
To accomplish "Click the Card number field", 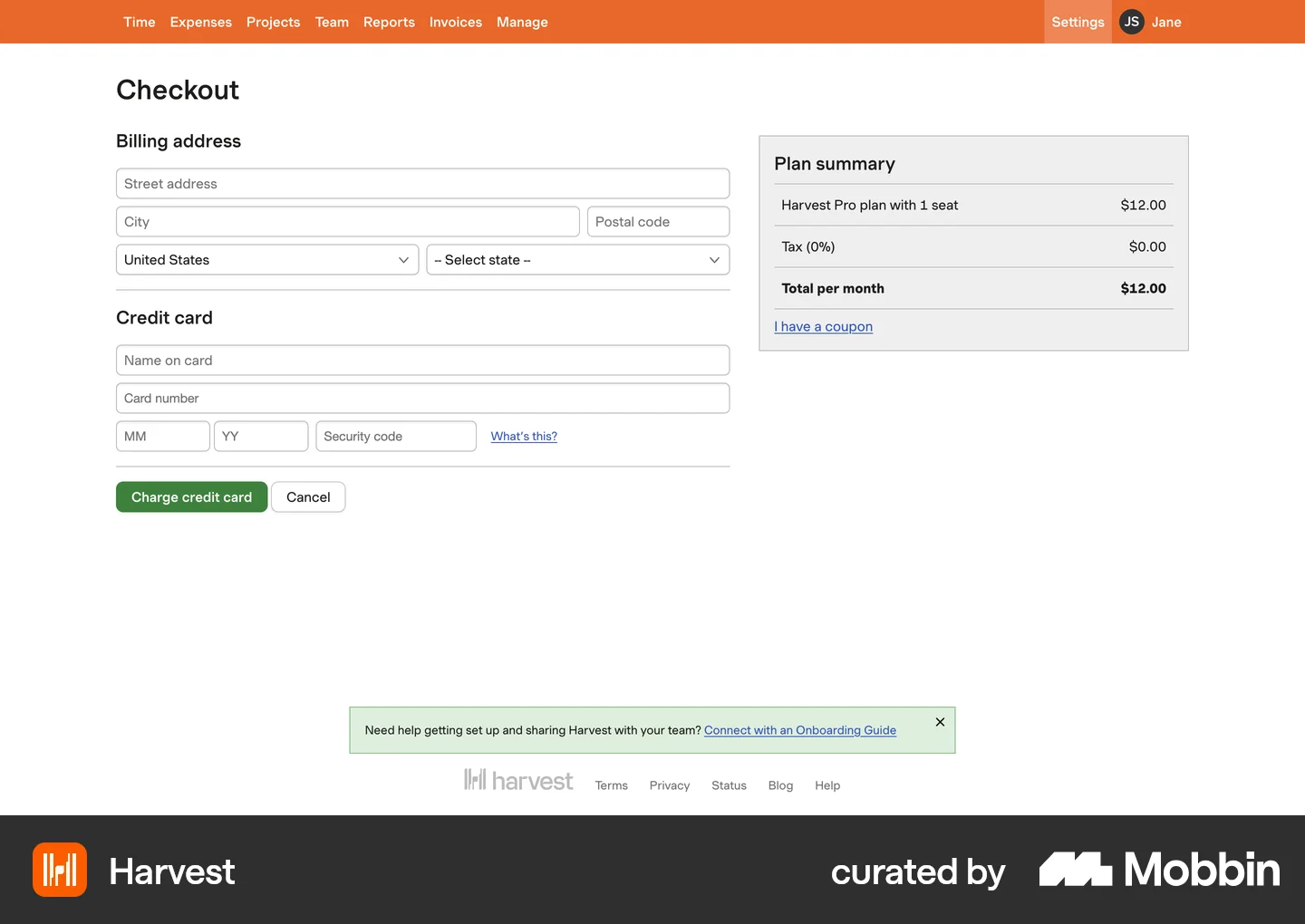I will pyautogui.click(x=422, y=399).
